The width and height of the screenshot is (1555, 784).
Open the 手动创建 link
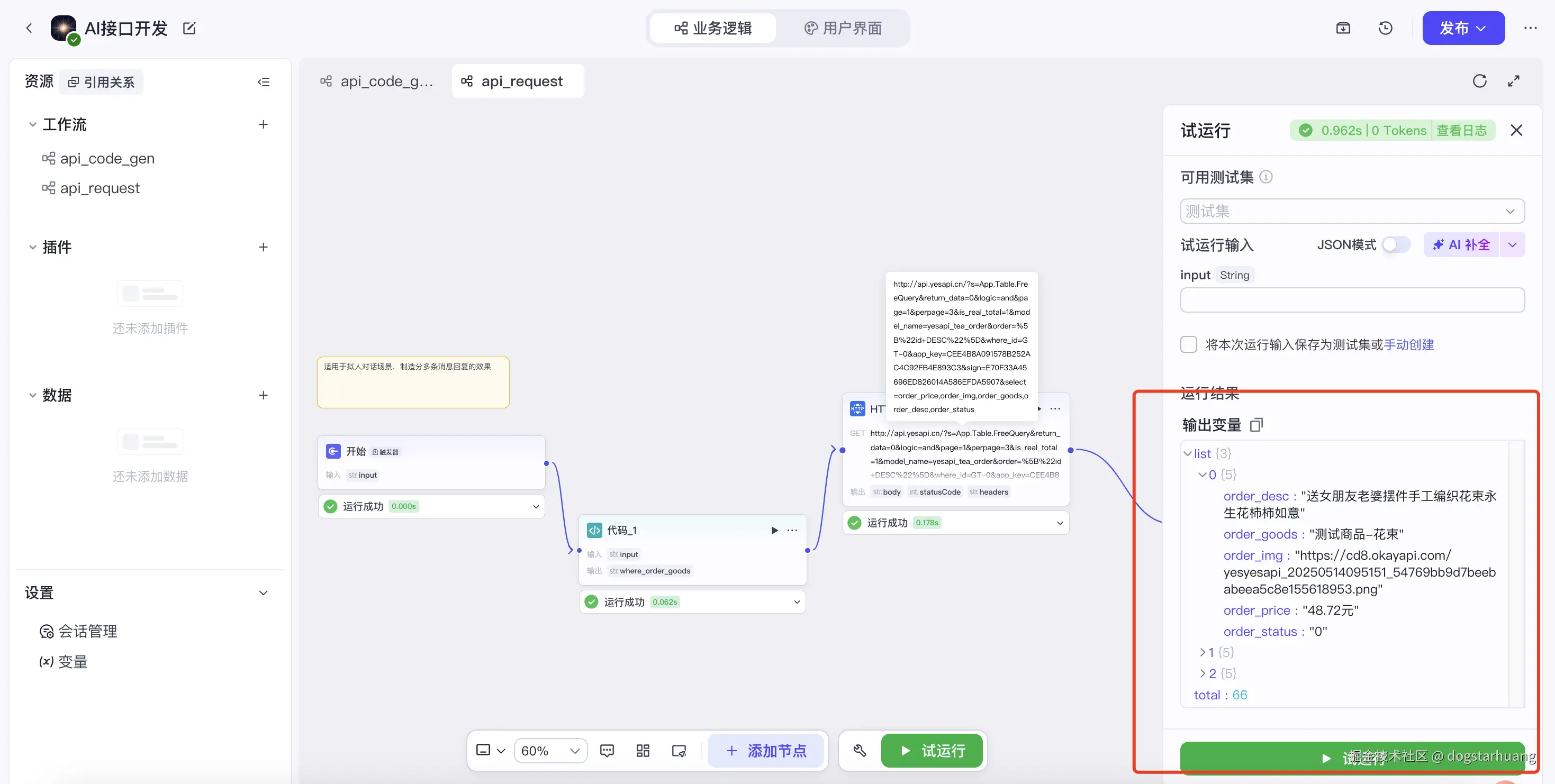pos(1408,344)
